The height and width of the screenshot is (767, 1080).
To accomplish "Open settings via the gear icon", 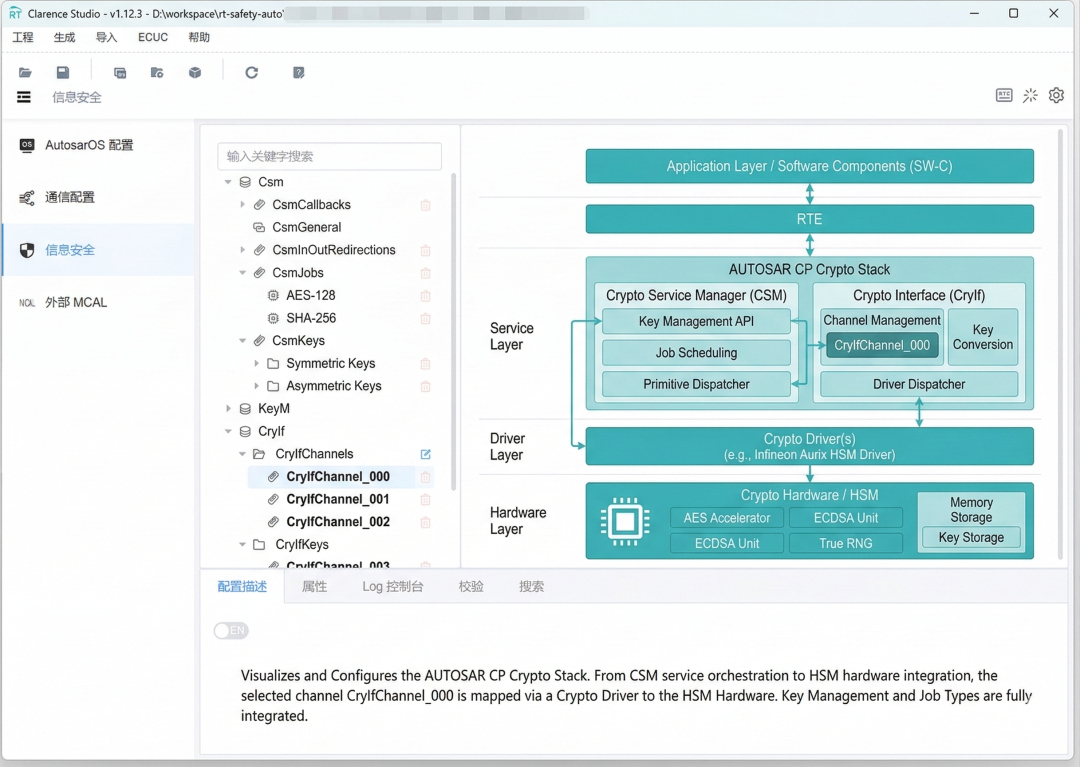I will [1056, 96].
